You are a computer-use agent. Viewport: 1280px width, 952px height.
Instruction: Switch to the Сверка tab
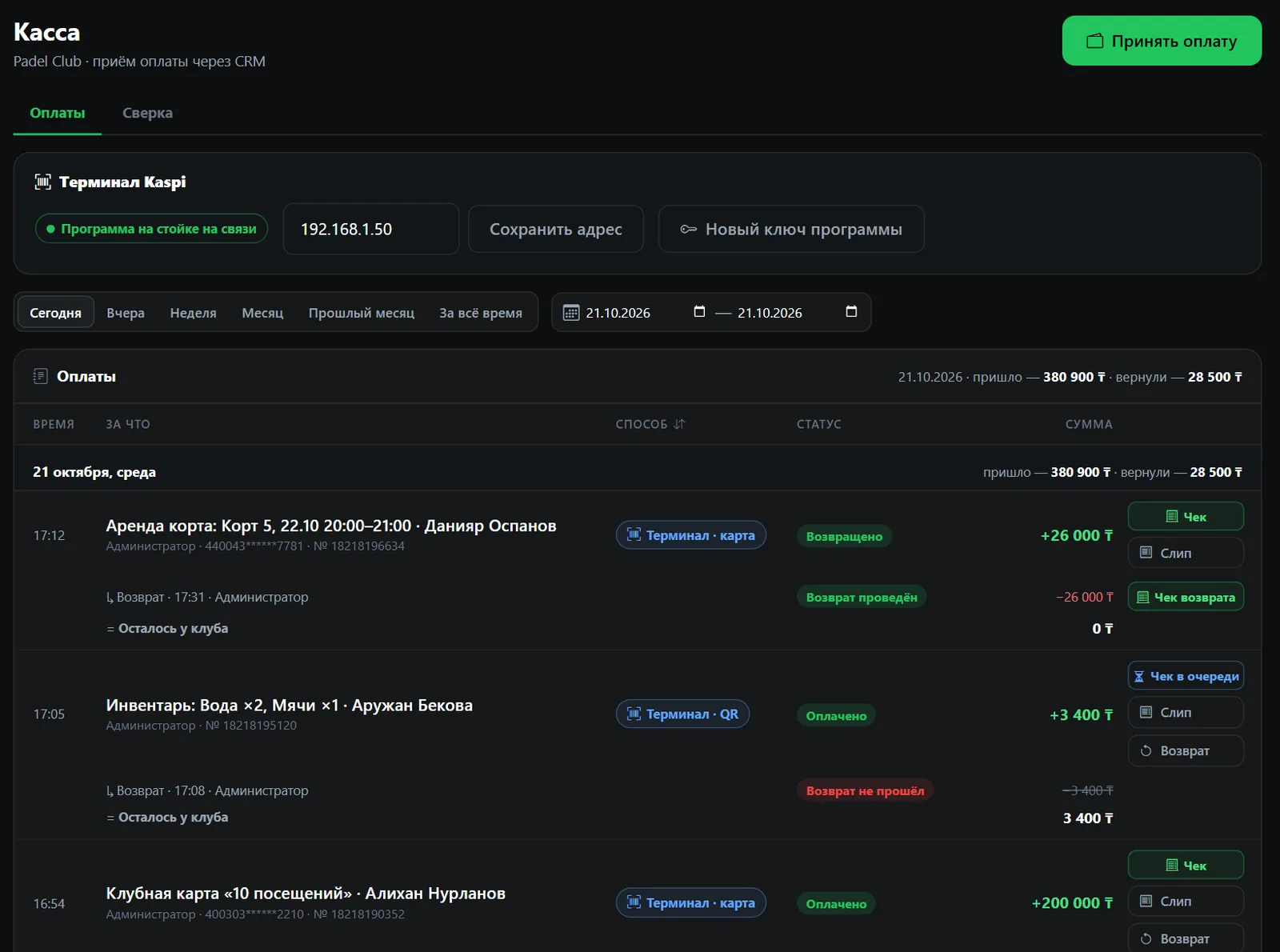click(x=147, y=113)
